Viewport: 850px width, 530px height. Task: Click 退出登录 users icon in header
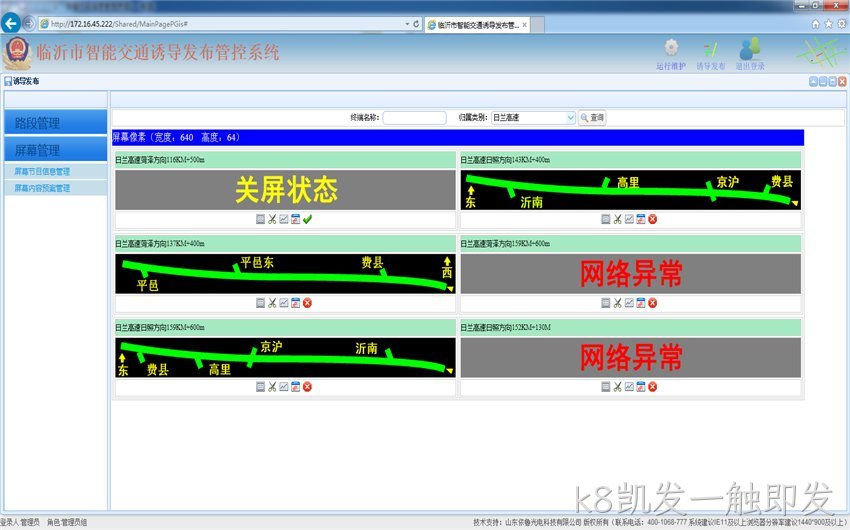(x=750, y=48)
